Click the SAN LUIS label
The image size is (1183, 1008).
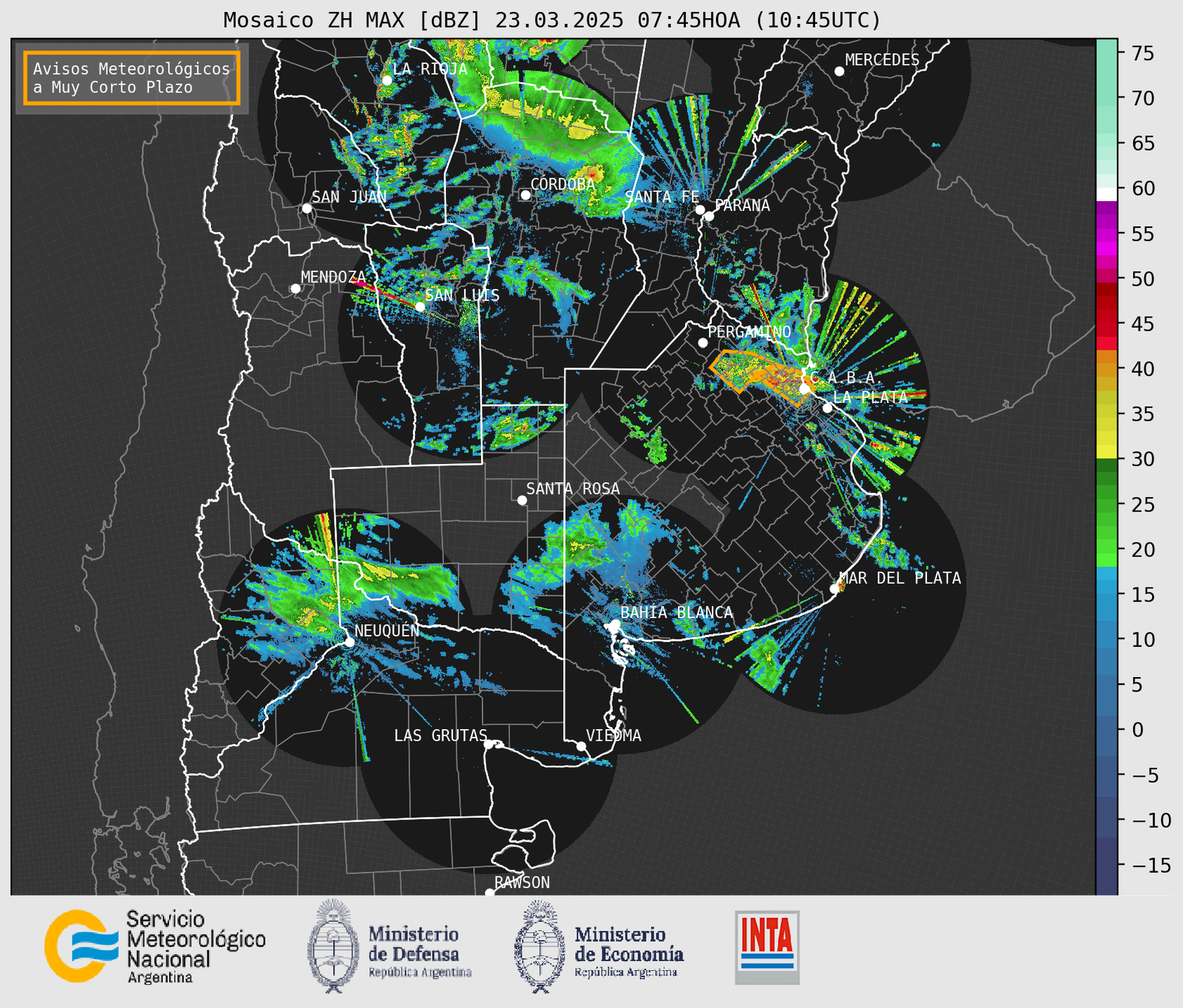click(463, 295)
